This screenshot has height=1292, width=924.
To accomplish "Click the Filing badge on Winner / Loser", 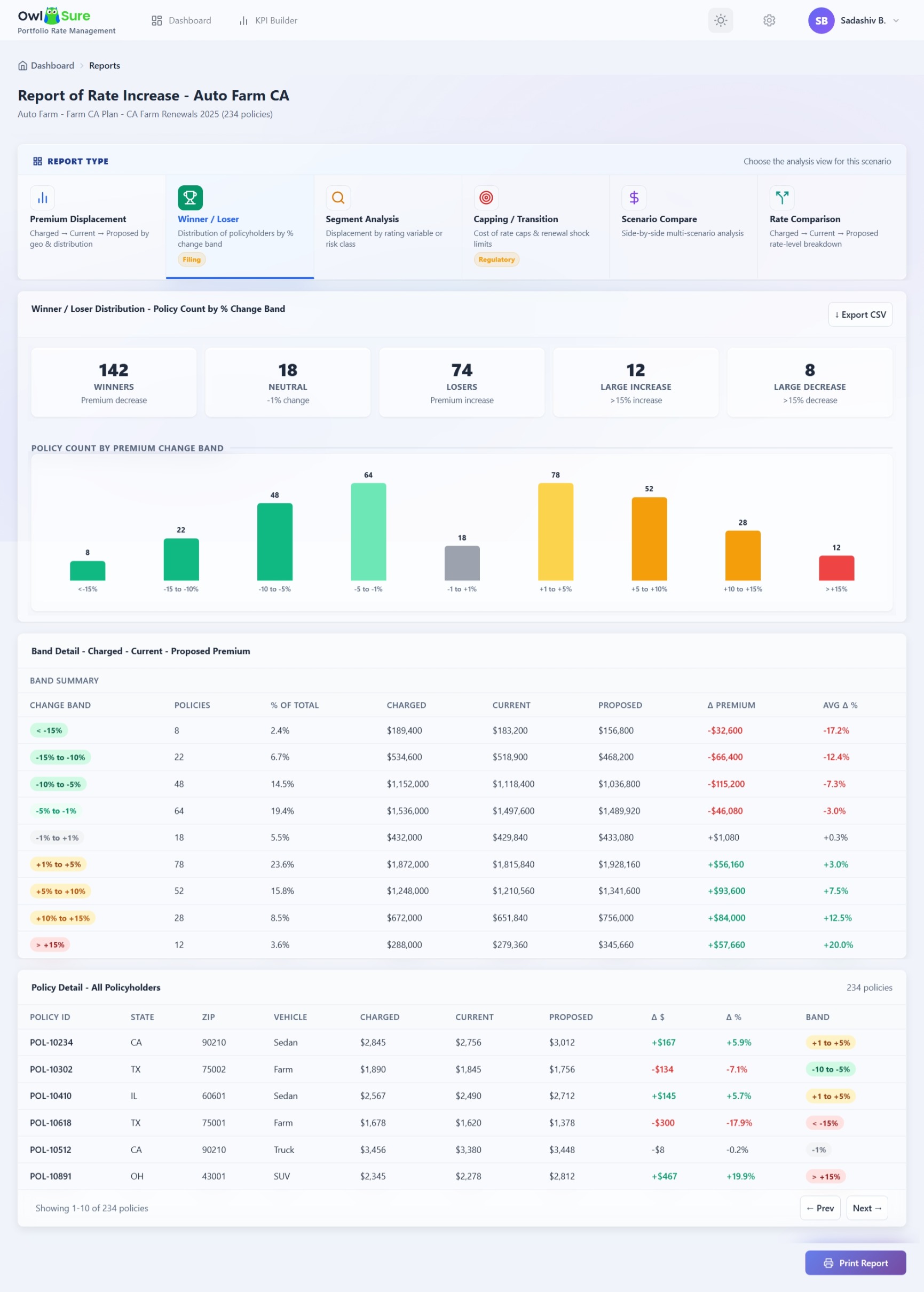I will click(192, 259).
